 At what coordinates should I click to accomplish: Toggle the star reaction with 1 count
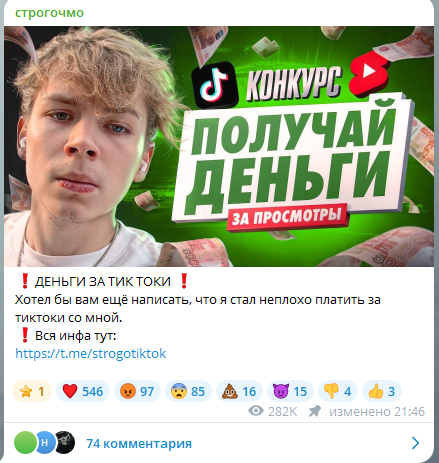click(x=32, y=391)
